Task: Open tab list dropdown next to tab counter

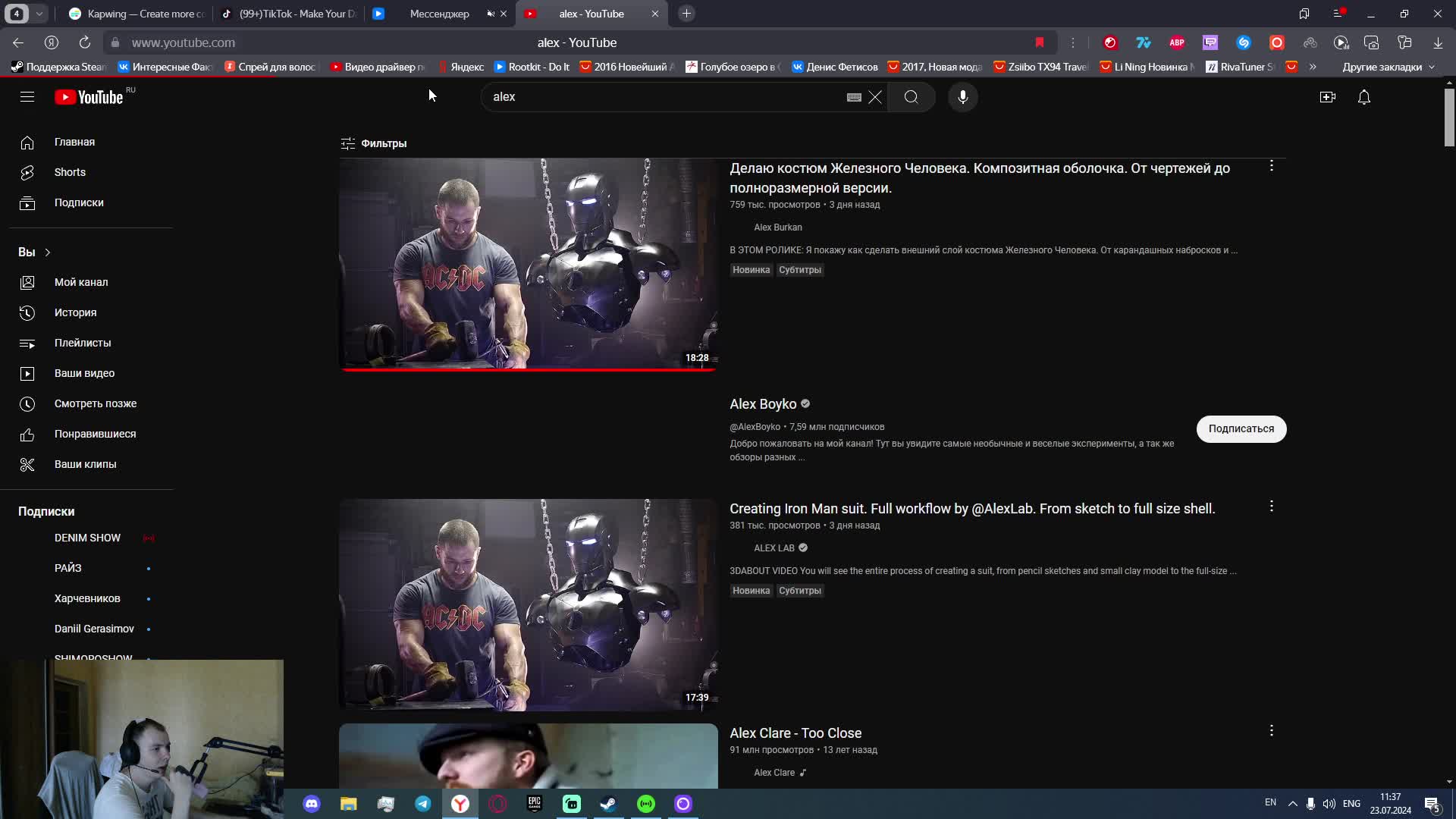Action: pos(39,14)
